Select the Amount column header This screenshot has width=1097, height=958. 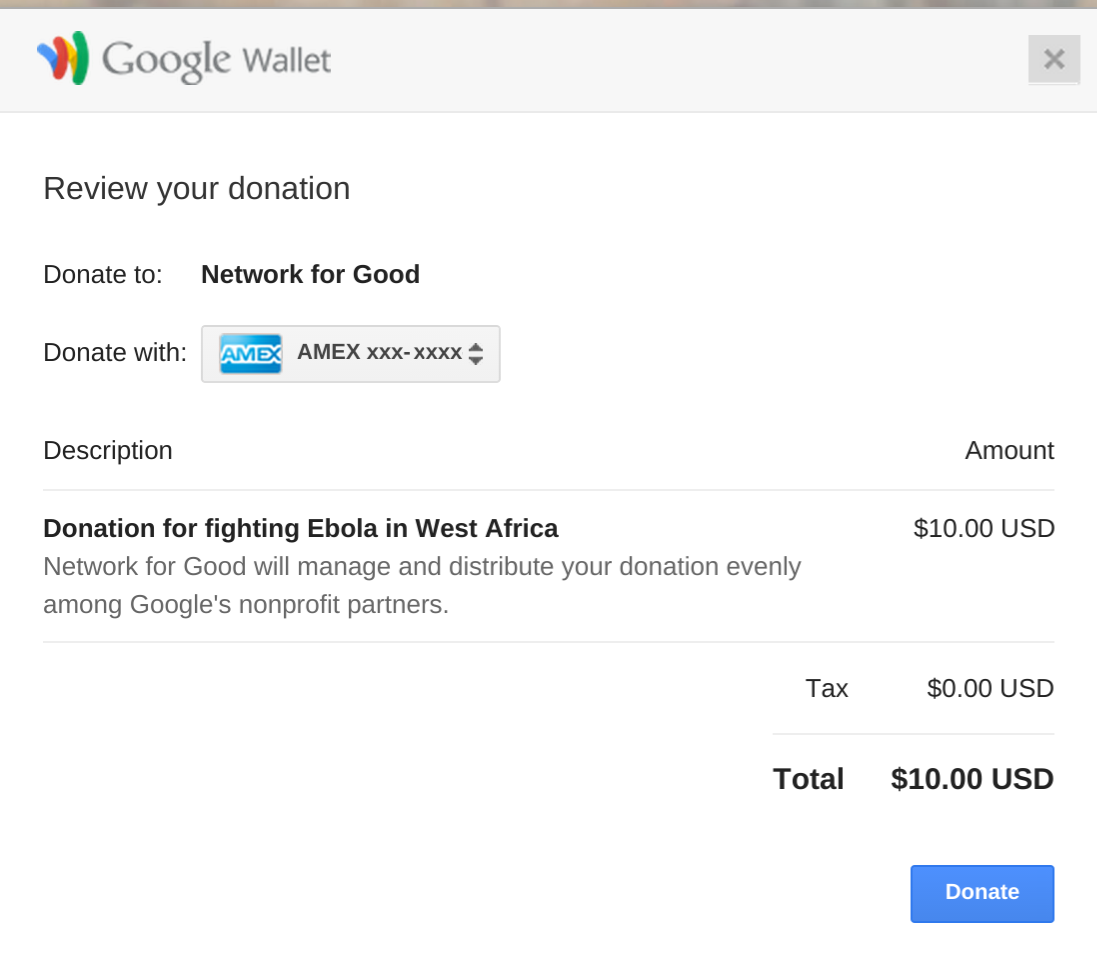point(1009,450)
